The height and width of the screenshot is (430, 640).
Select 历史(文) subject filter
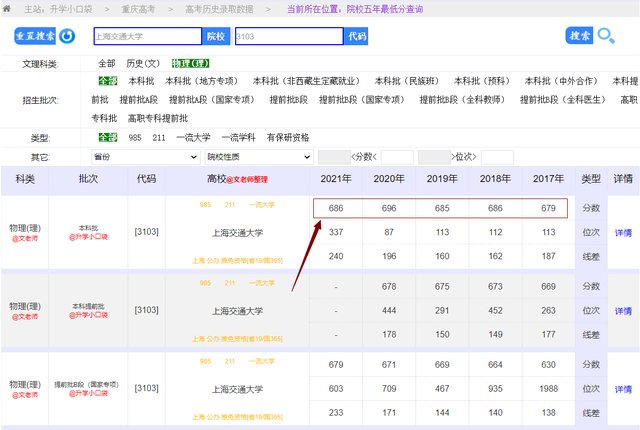[143, 64]
